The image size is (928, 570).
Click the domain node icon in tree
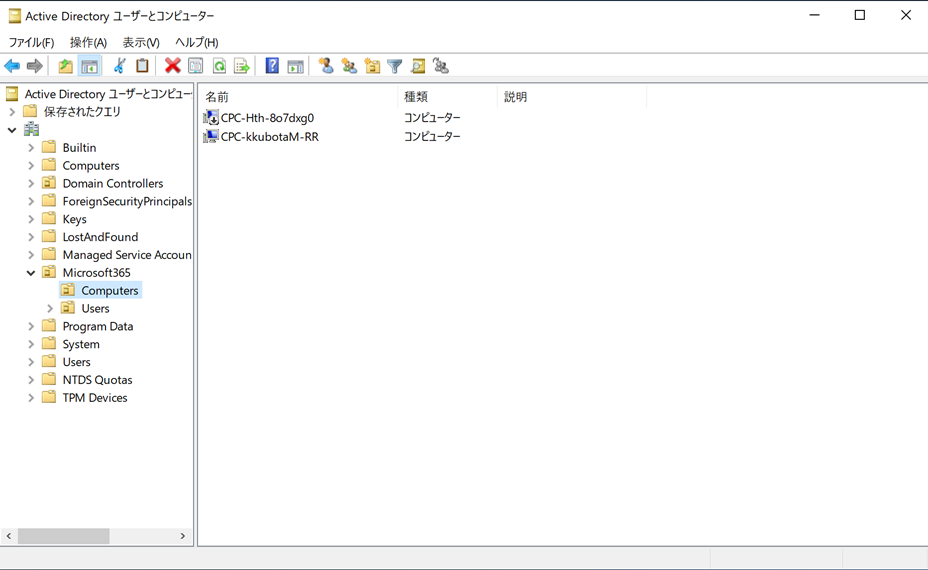coord(31,130)
